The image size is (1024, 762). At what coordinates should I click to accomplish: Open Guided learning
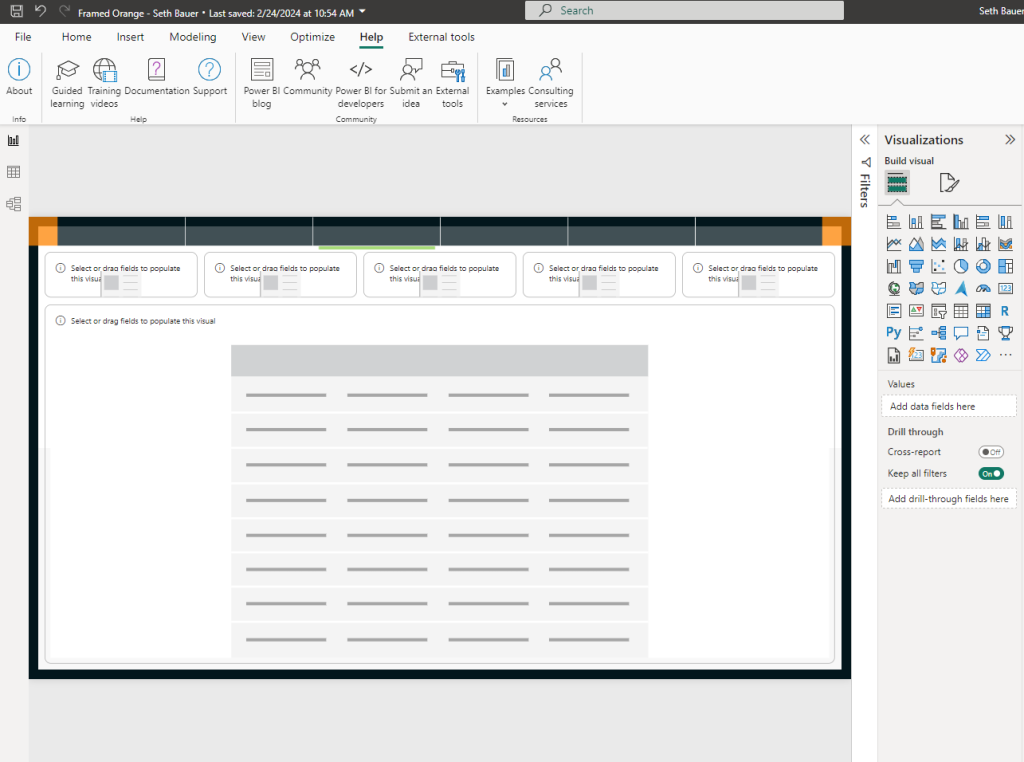coord(67,84)
